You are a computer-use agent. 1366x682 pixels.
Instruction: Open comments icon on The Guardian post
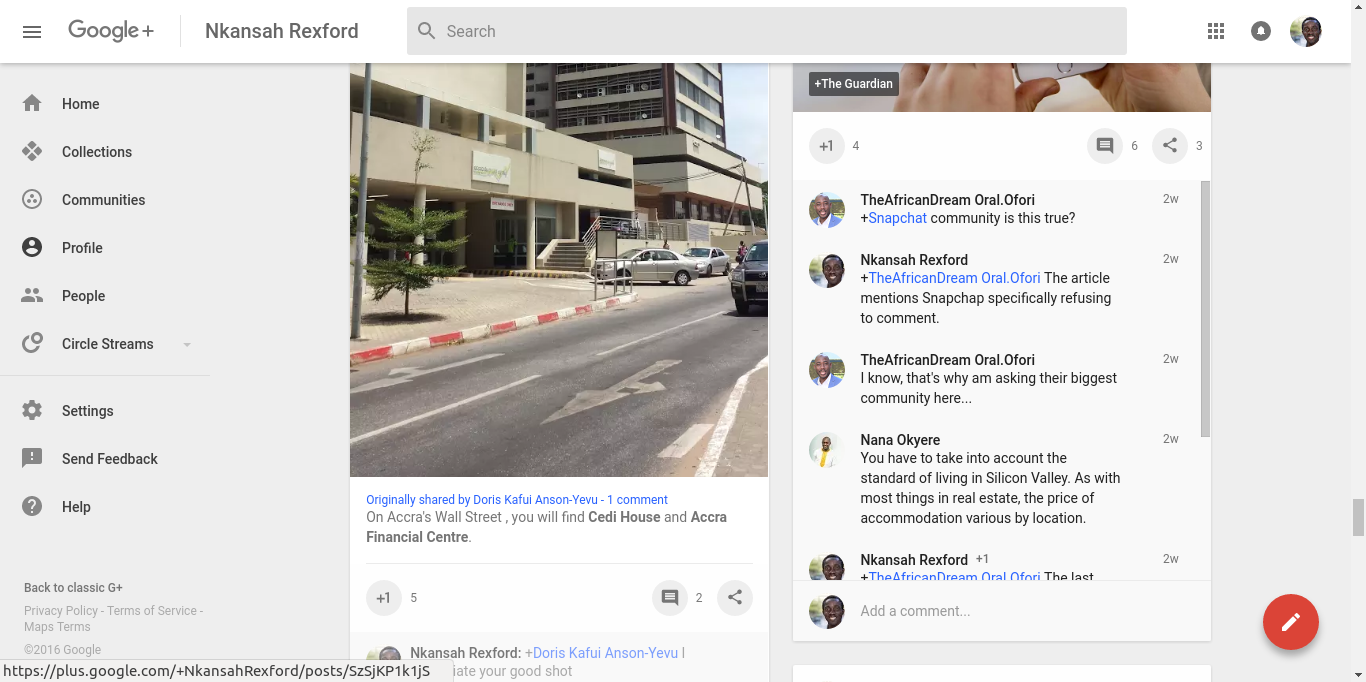pos(1105,146)
